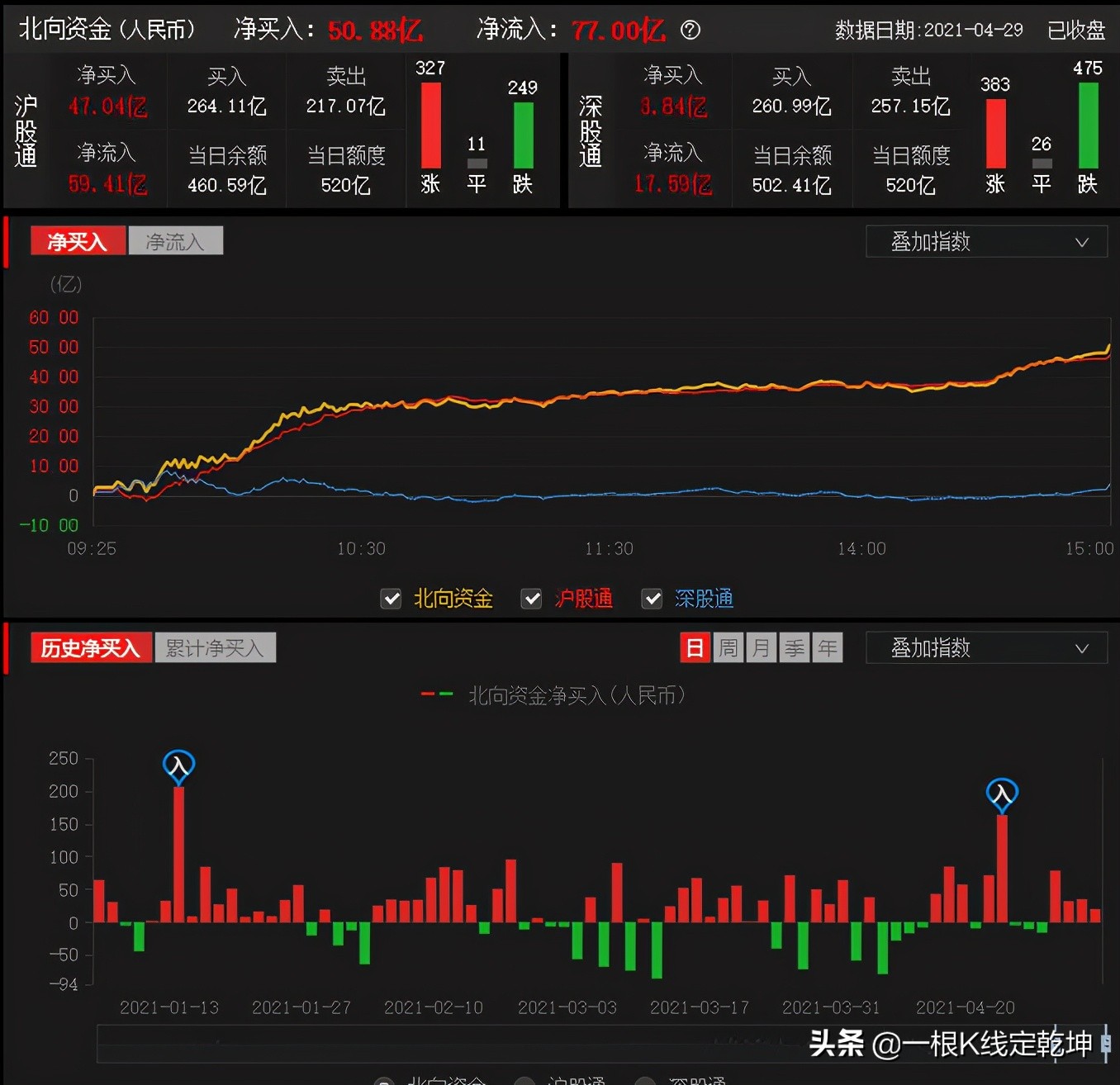Click the 入 marker on January peak bar
1120x1085 pixels.
click(x=178, y=766)
